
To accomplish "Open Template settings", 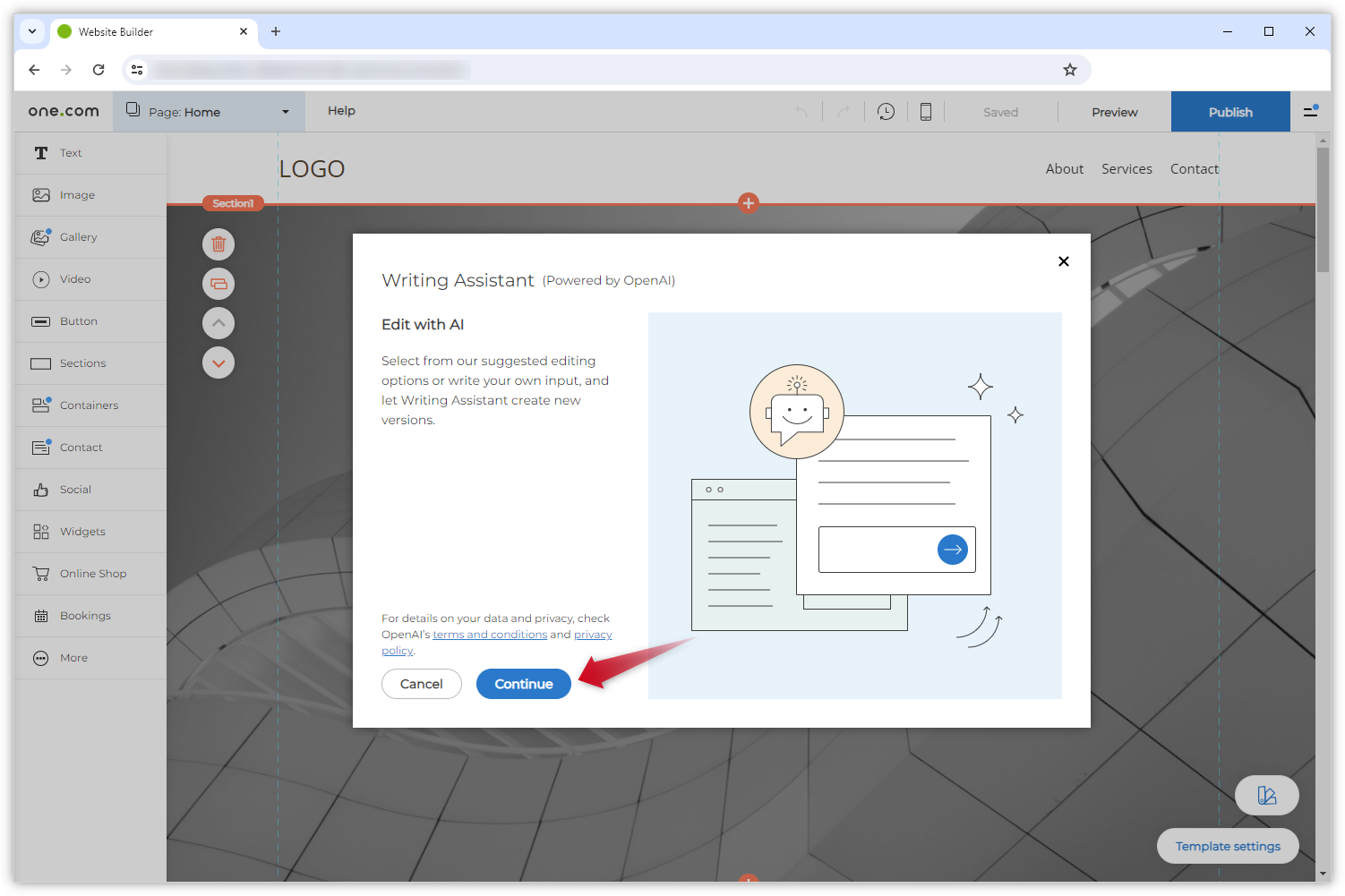I will pyautogui.click(x=1227, y=846).
